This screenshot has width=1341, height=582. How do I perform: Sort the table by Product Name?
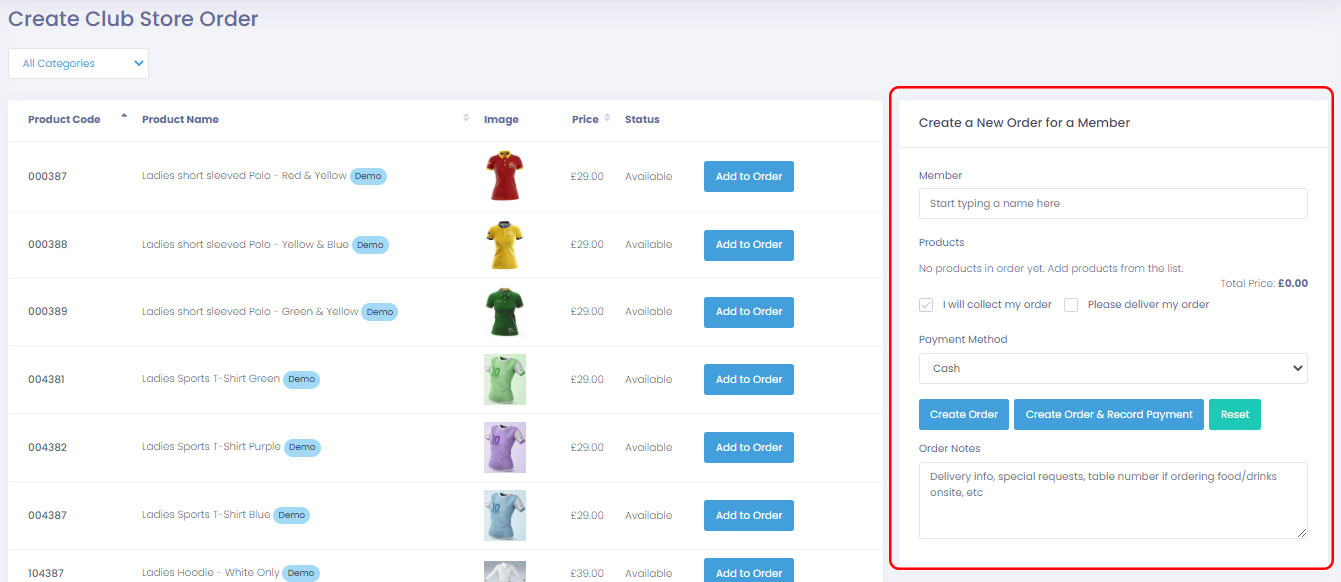pyautogui.click(x=466, y=118)
